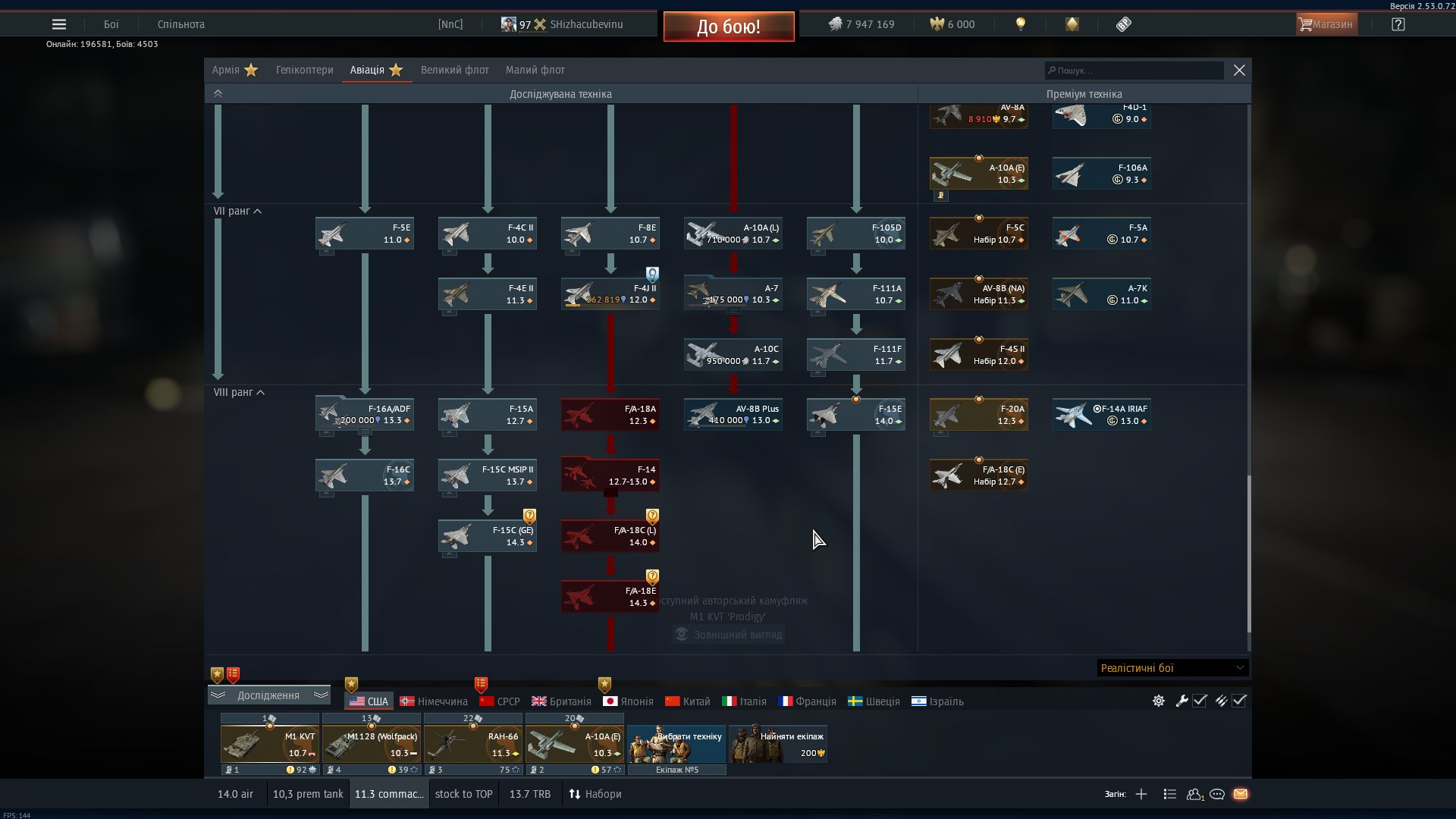Screen dimensions: 1456x819
Task: Open the mail envelope inbox icon
Action: pyautogui.click(x=1241, y=794)
